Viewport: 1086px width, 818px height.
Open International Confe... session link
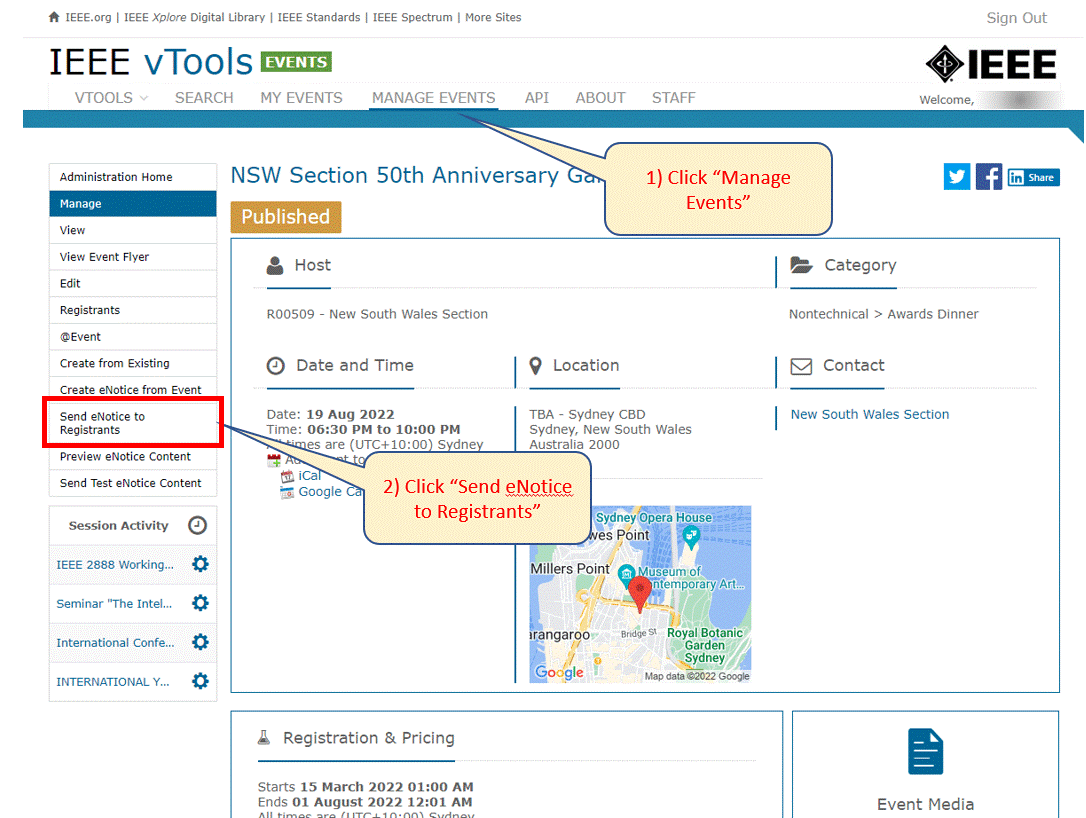[x=115, y=643]
